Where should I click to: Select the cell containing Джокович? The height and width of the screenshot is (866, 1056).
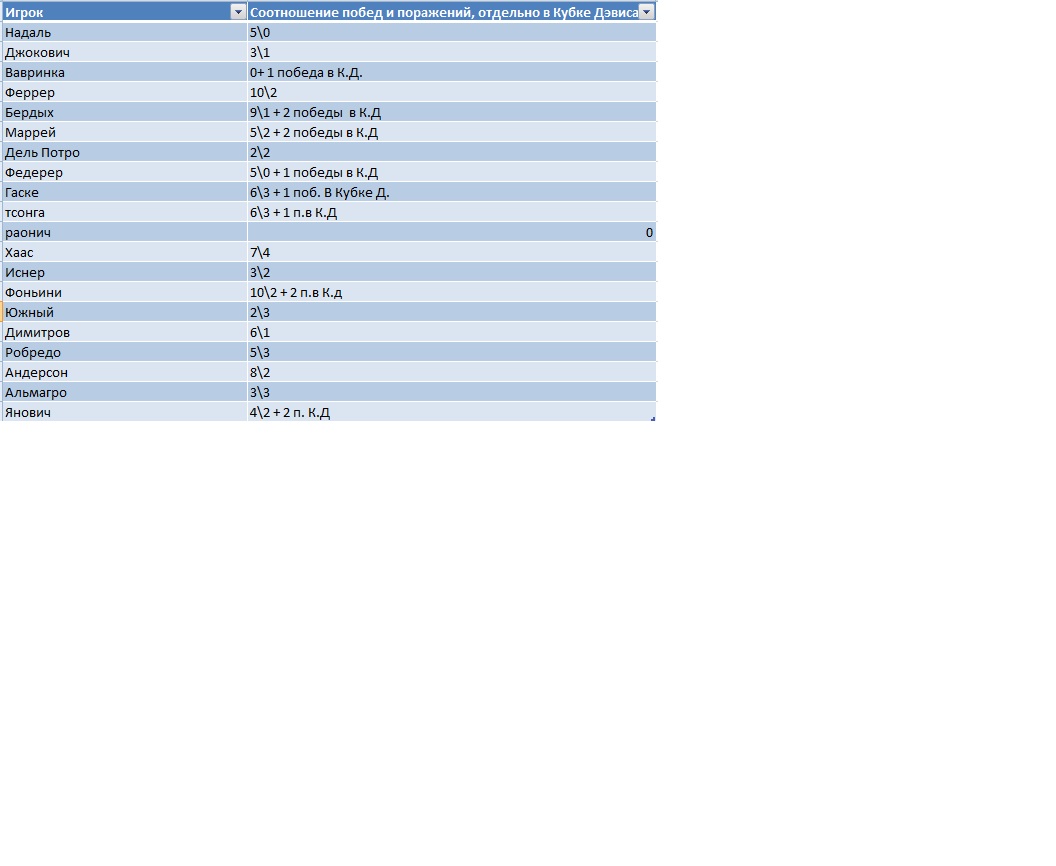point(125,52)
